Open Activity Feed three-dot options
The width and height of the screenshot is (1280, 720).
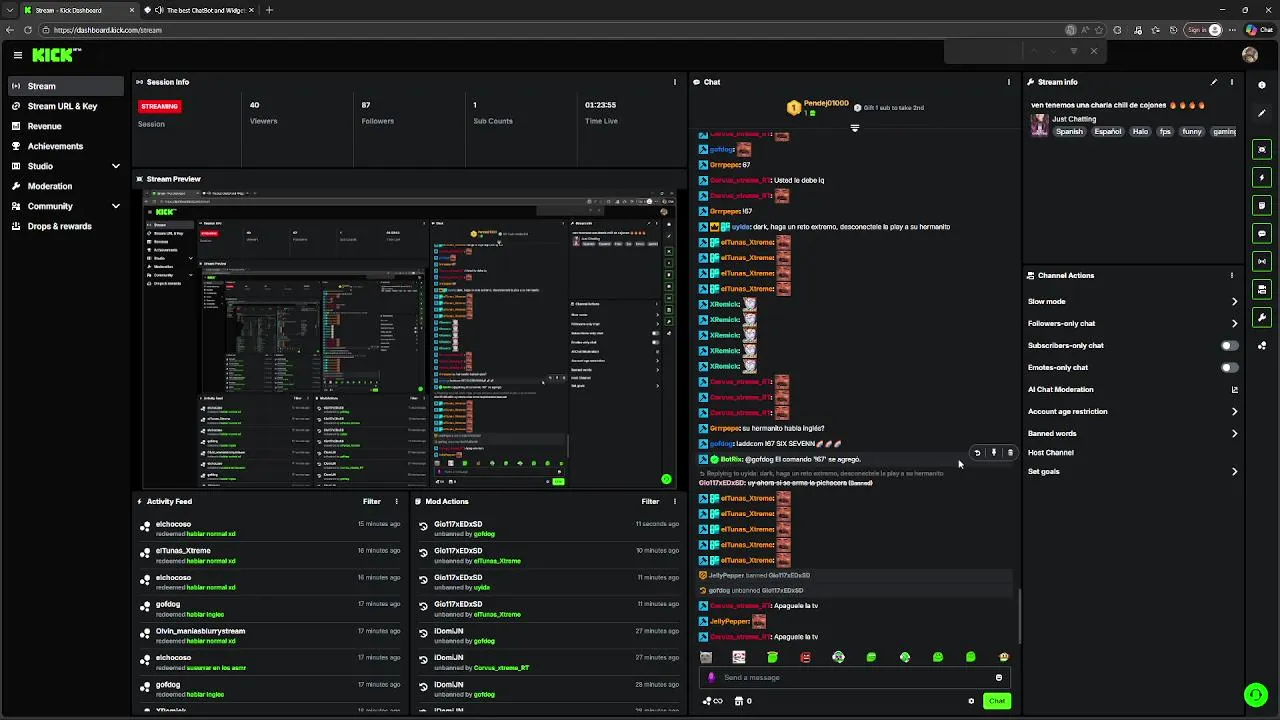click(396, 501)
